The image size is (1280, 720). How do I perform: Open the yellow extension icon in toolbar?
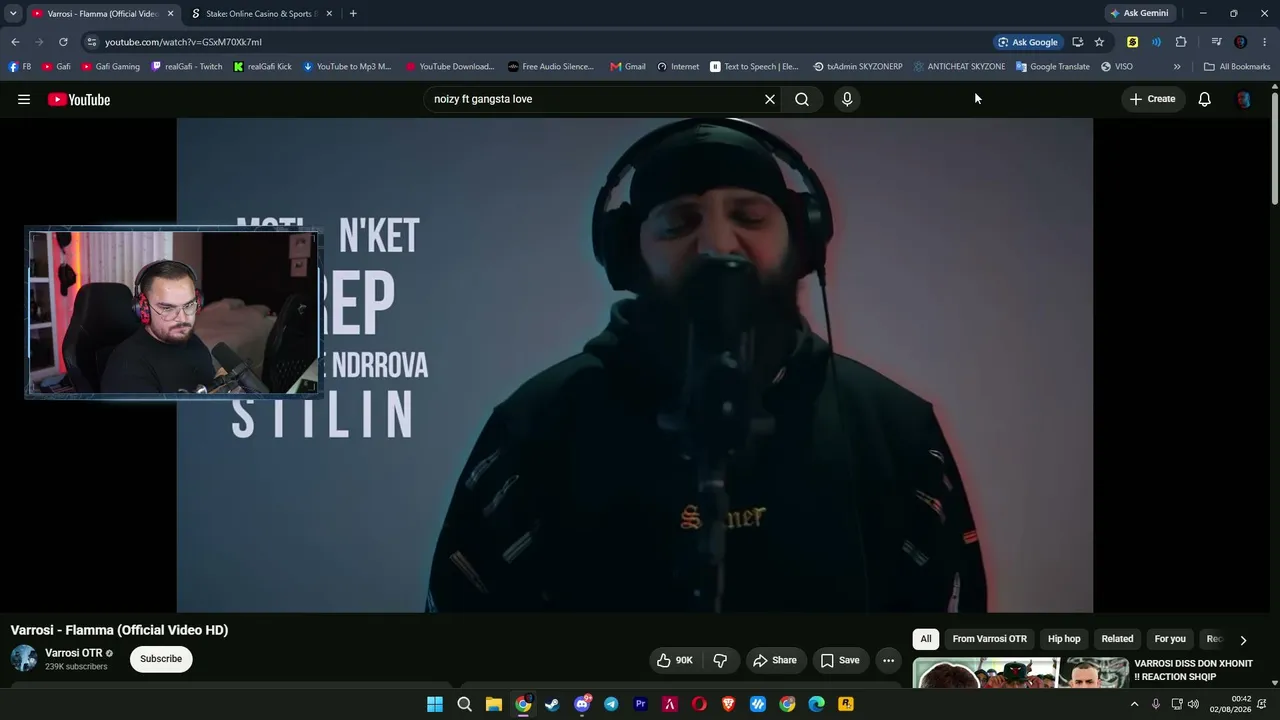pos(1132,42)
